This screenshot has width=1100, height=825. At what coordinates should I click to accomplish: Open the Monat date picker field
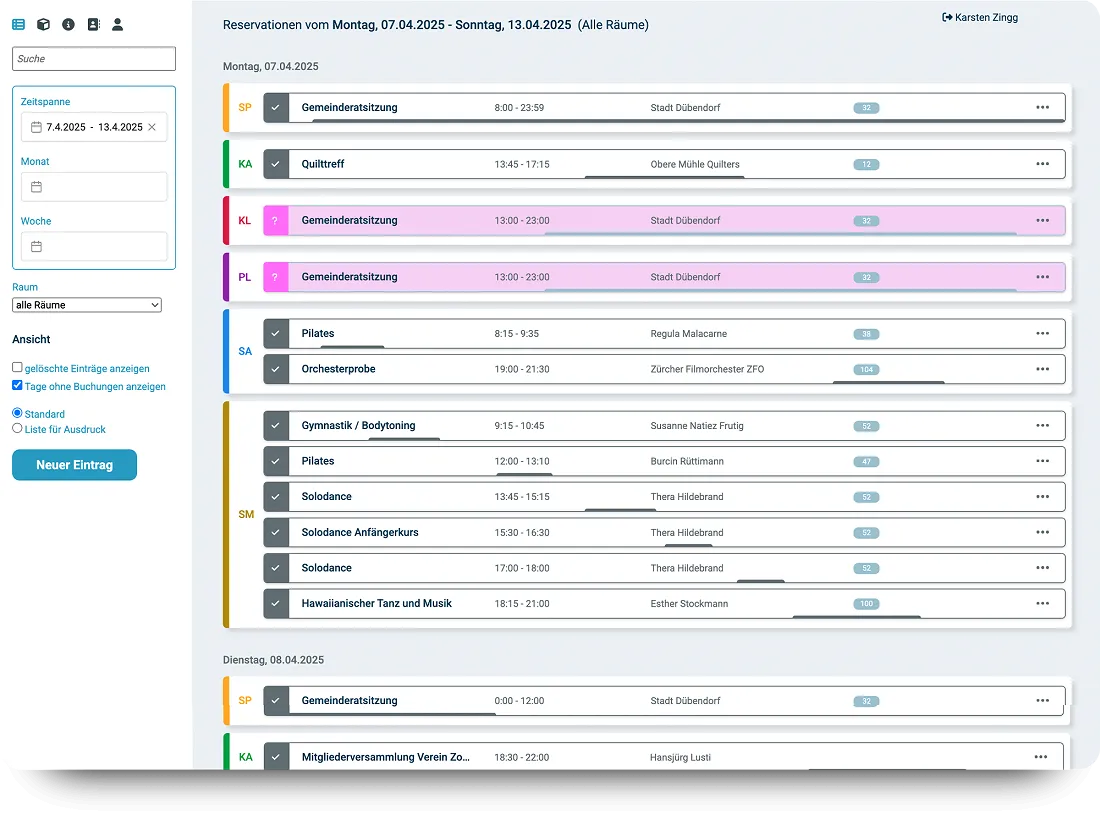tap(94, 187)
